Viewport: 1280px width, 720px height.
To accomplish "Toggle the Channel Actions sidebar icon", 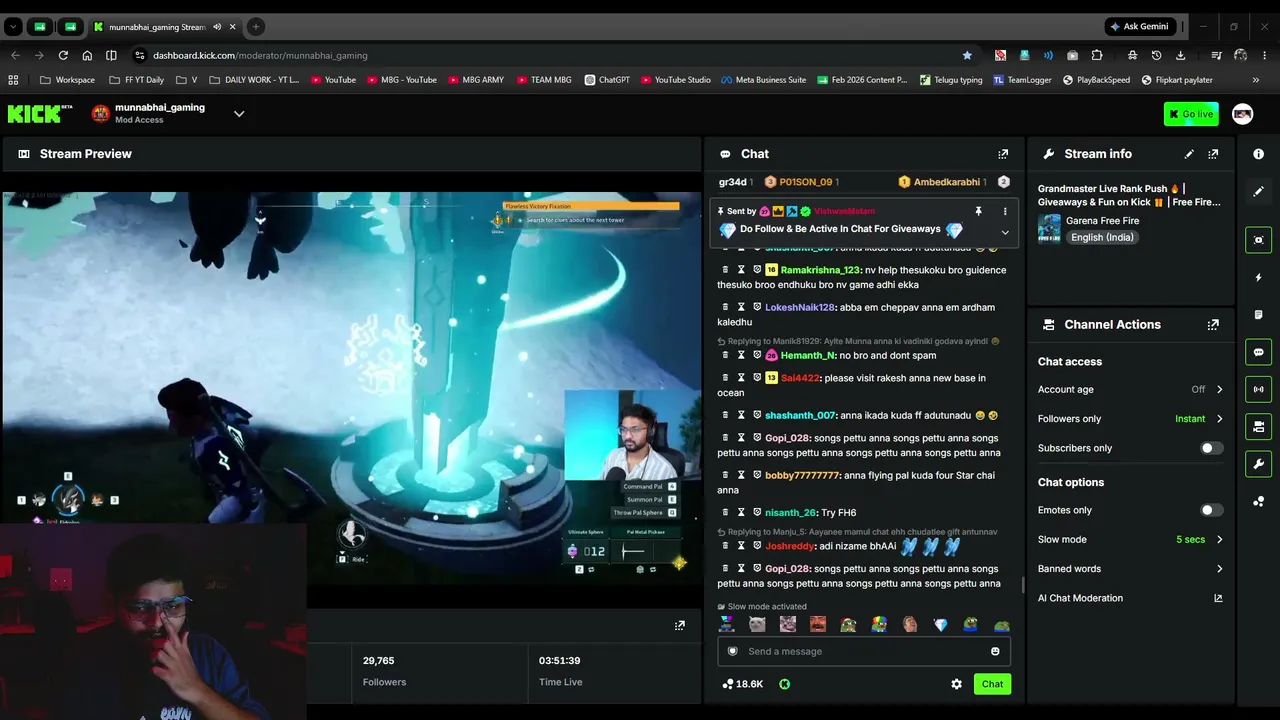I will 1259,427.
